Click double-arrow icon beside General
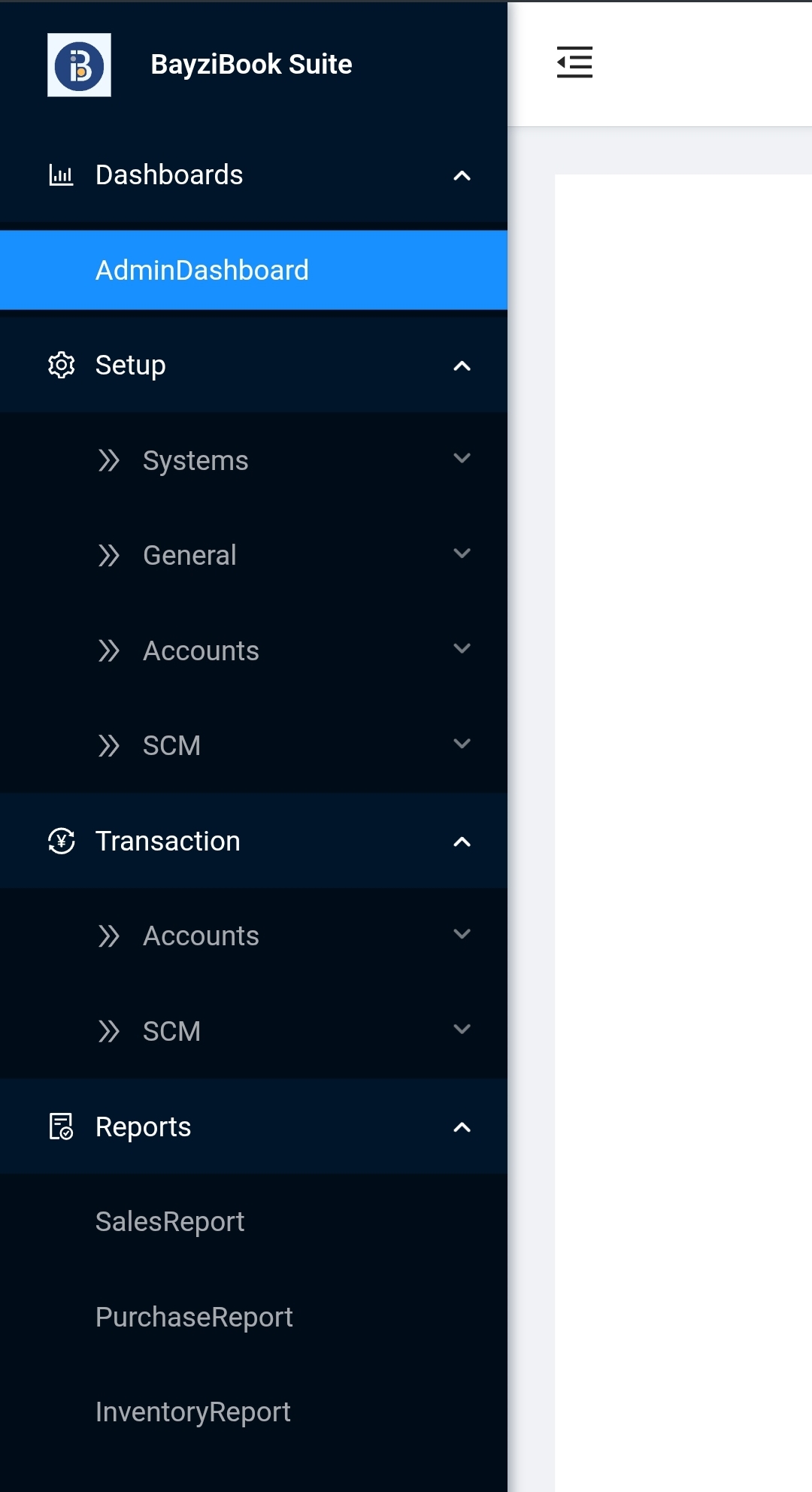This screenshot has height=1492, width=812. point(109,556)
